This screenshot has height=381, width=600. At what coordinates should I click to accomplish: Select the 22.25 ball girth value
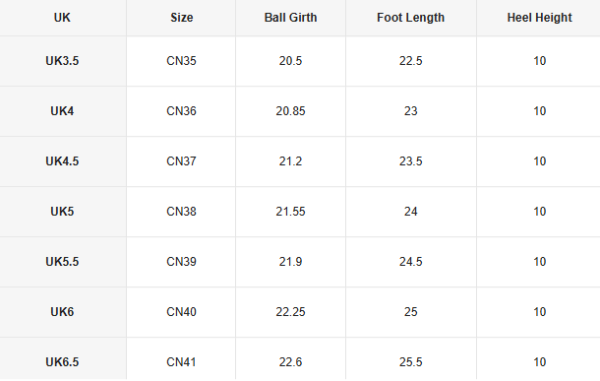pos(290,312)
